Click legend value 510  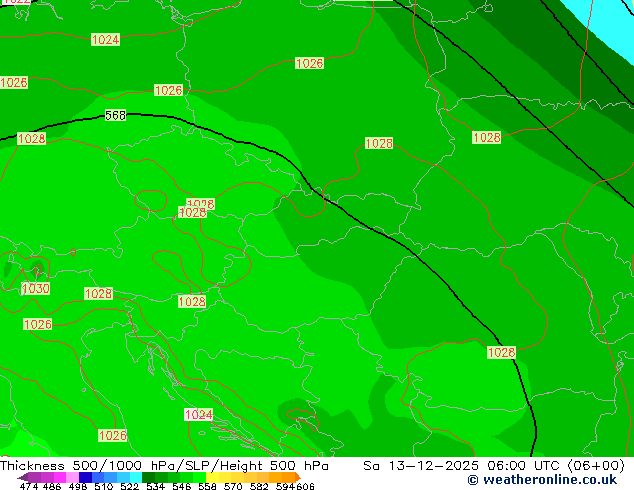click(104, 486)
